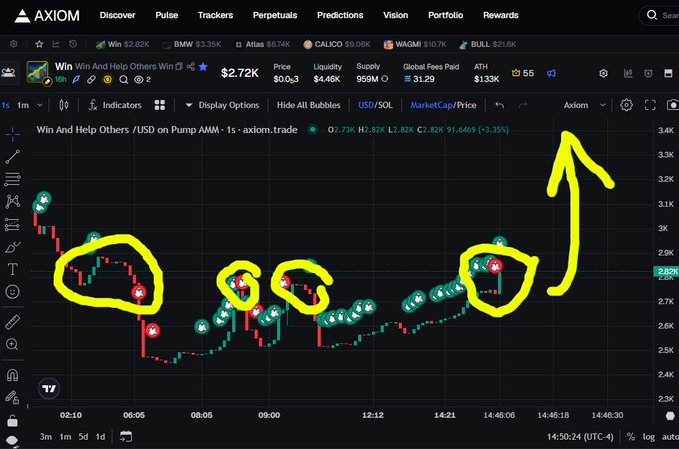Focus the Search box
The width and height of the screenshot is (679, 449).
(660, 16)
